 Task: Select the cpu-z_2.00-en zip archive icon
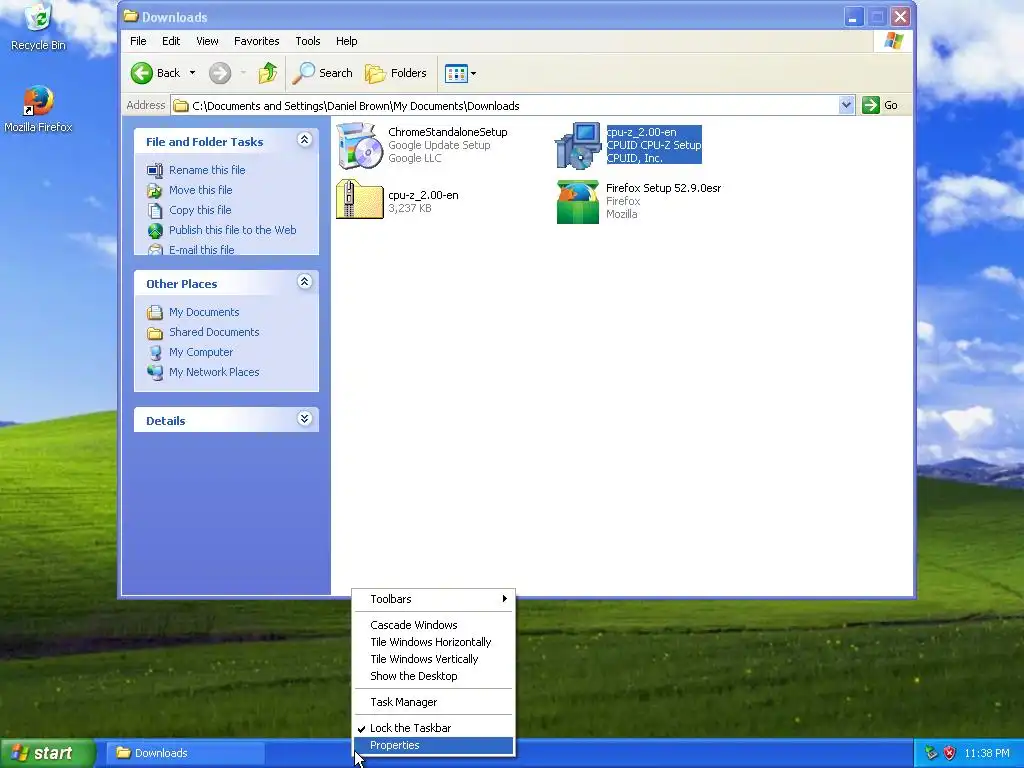coord(359,200)
